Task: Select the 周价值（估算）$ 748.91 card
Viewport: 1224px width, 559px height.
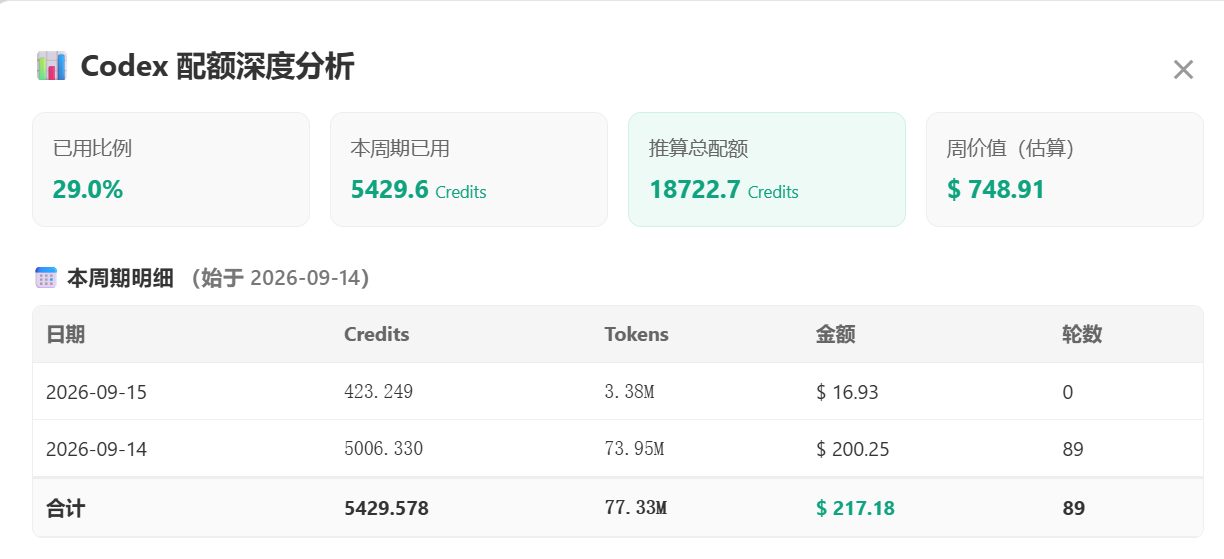Action: click(x=1065, y=170)
